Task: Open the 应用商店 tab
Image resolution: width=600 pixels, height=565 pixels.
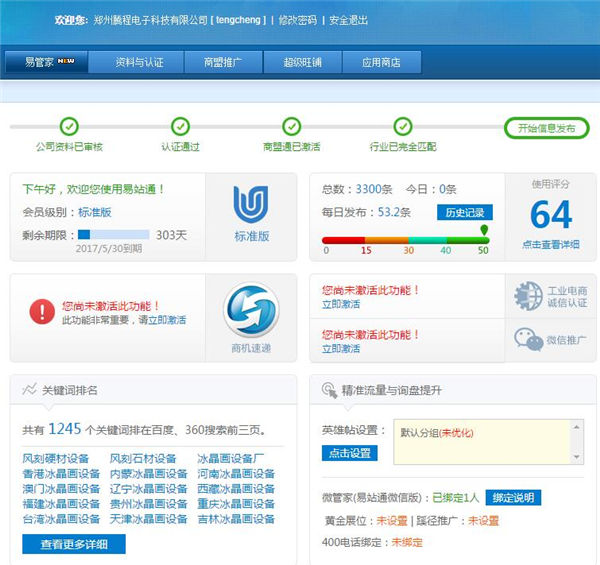Action: (x=380, y=62)
